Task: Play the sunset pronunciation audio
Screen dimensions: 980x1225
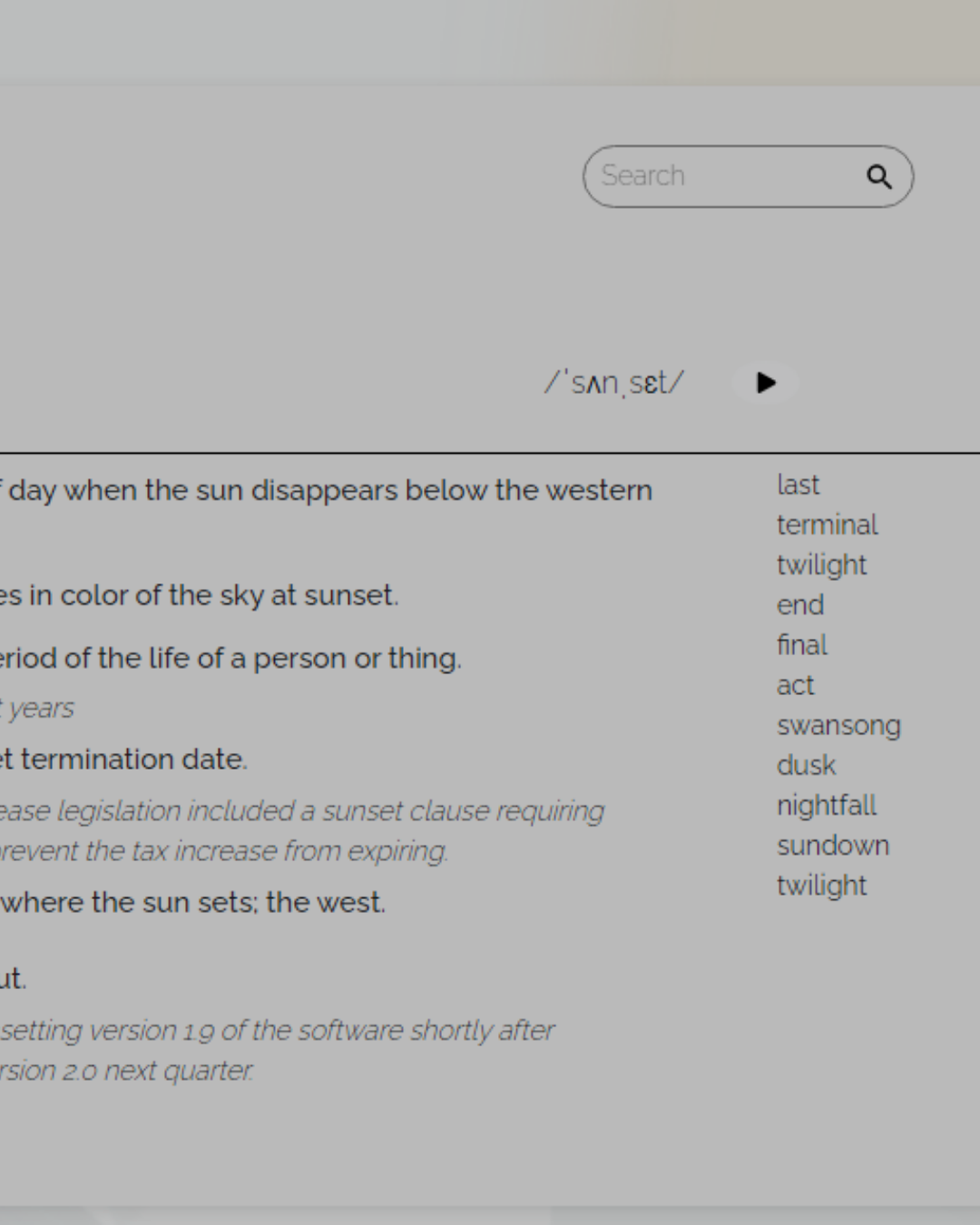Action: (766, 383)
